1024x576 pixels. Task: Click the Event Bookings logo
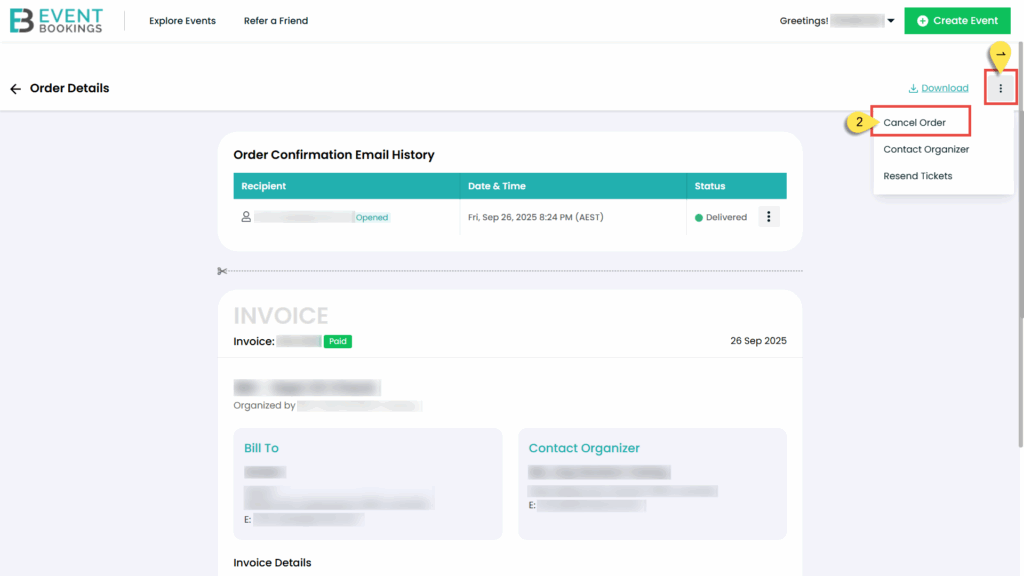tap(56, 20)
